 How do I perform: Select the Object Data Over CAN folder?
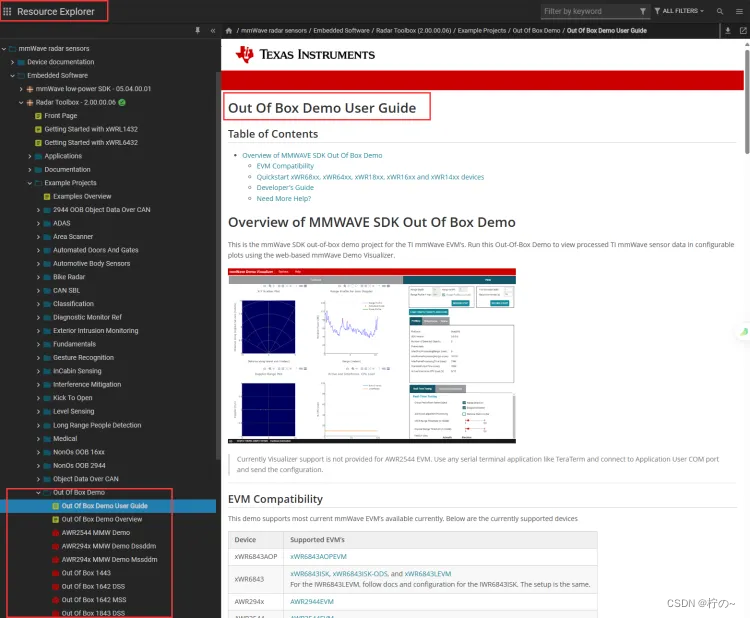86,479
